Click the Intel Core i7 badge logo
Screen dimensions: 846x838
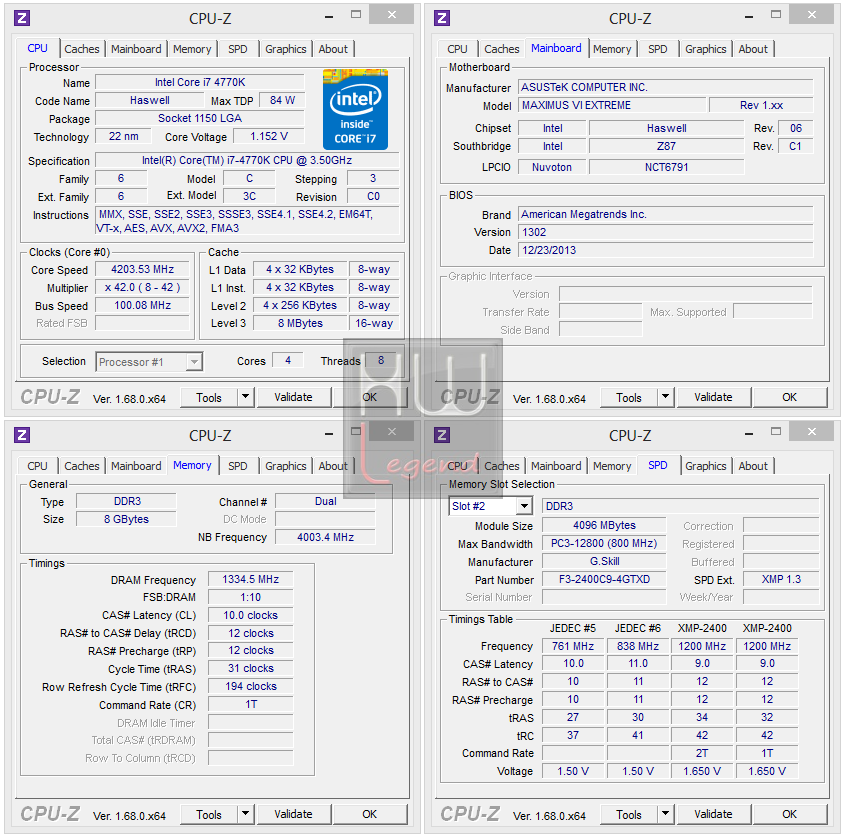[x=355, y=110]
